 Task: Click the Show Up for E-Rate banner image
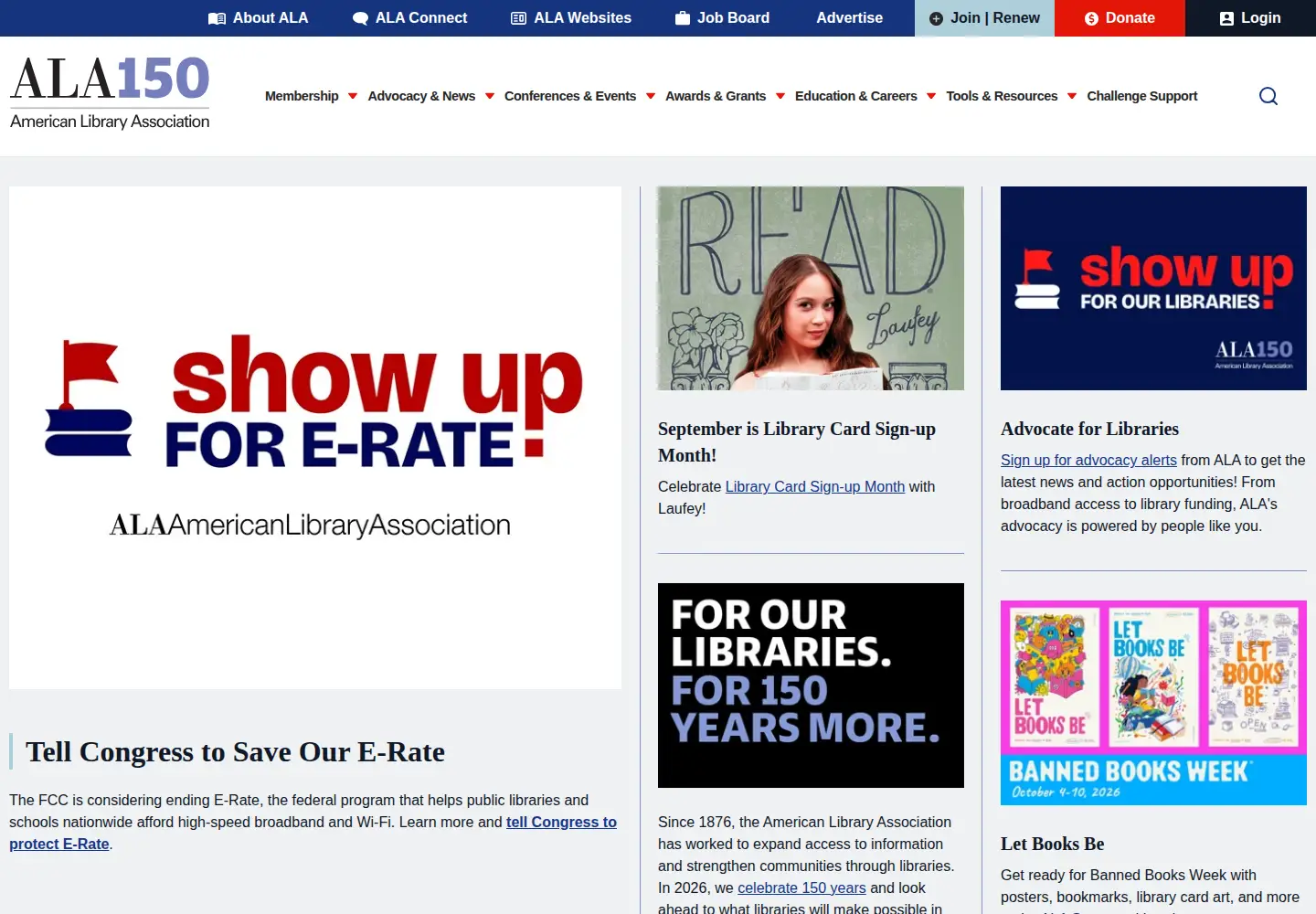click(315, 438)
